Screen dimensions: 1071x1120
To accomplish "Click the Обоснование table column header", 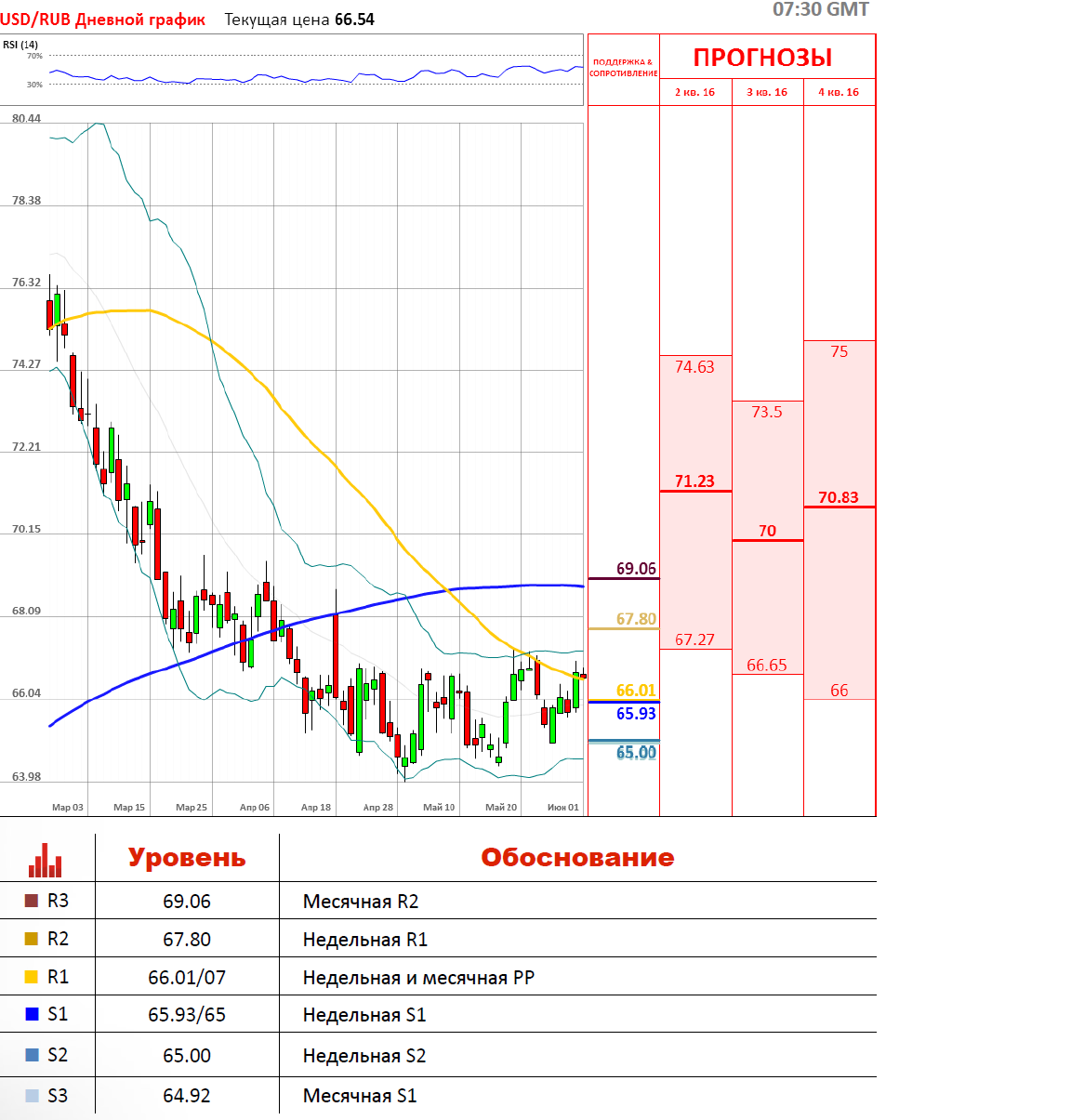I will pos(577,857).
